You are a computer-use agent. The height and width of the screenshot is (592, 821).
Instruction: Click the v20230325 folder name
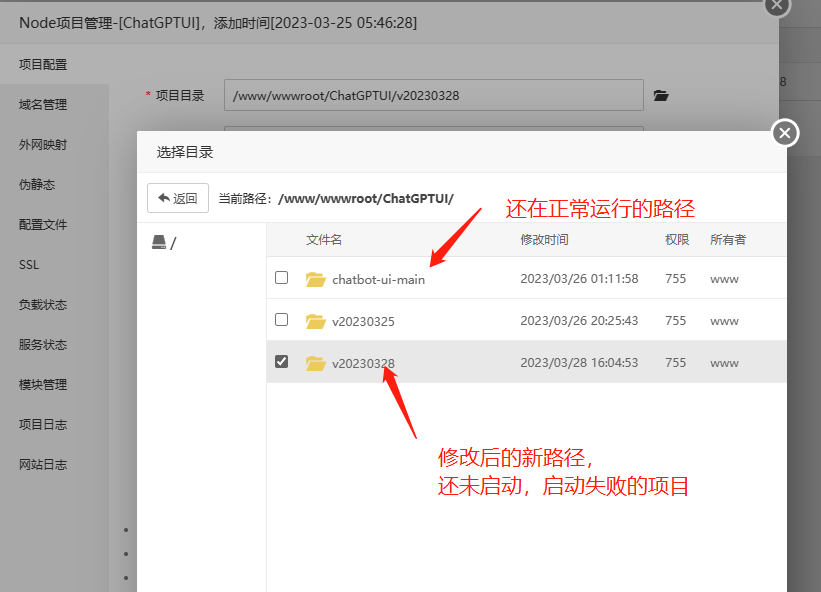click(x=363, y=321)
